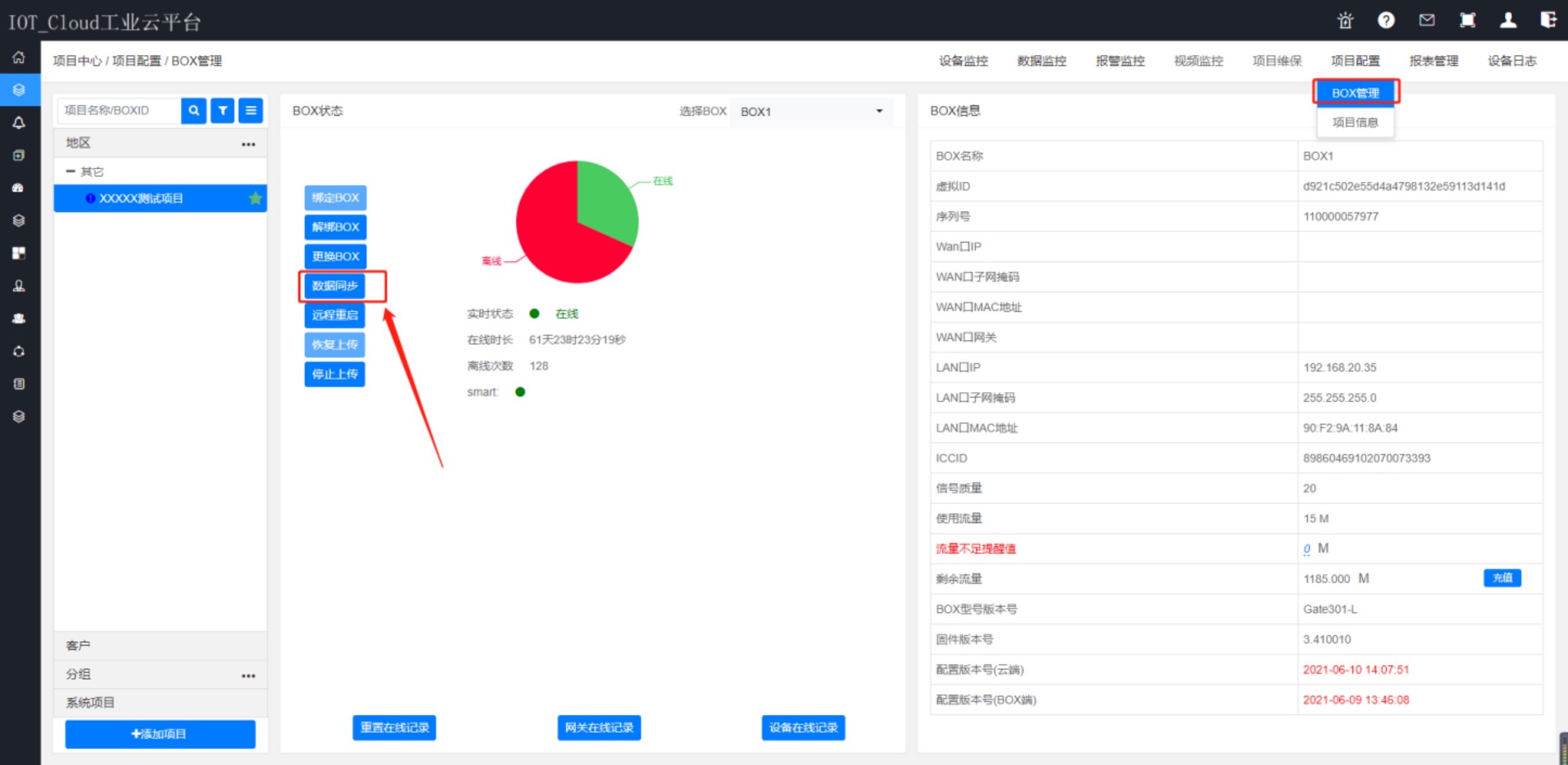Click the filter funnel icon

222,111
